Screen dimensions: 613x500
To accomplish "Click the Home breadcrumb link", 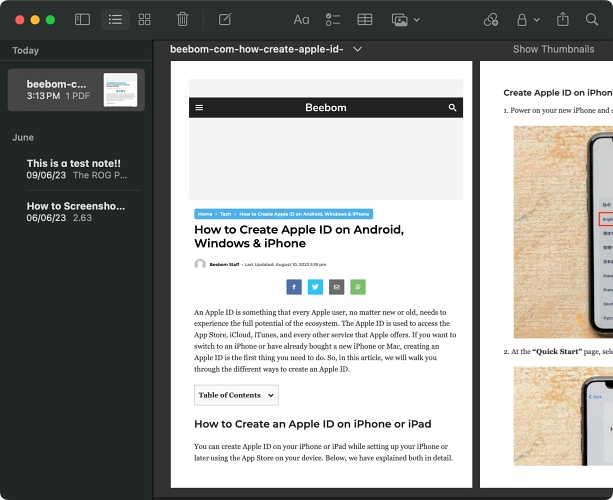I will pos(205,214).
